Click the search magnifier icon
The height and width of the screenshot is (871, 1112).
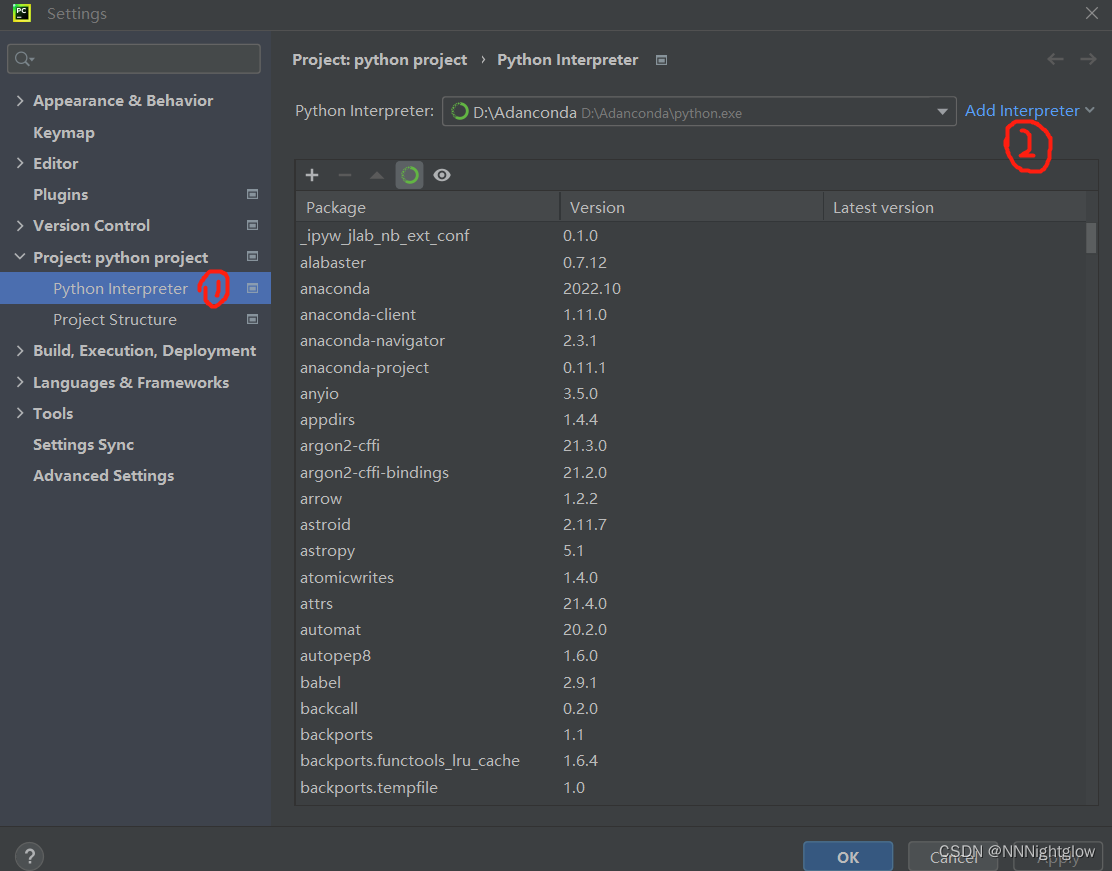[23, 59]
